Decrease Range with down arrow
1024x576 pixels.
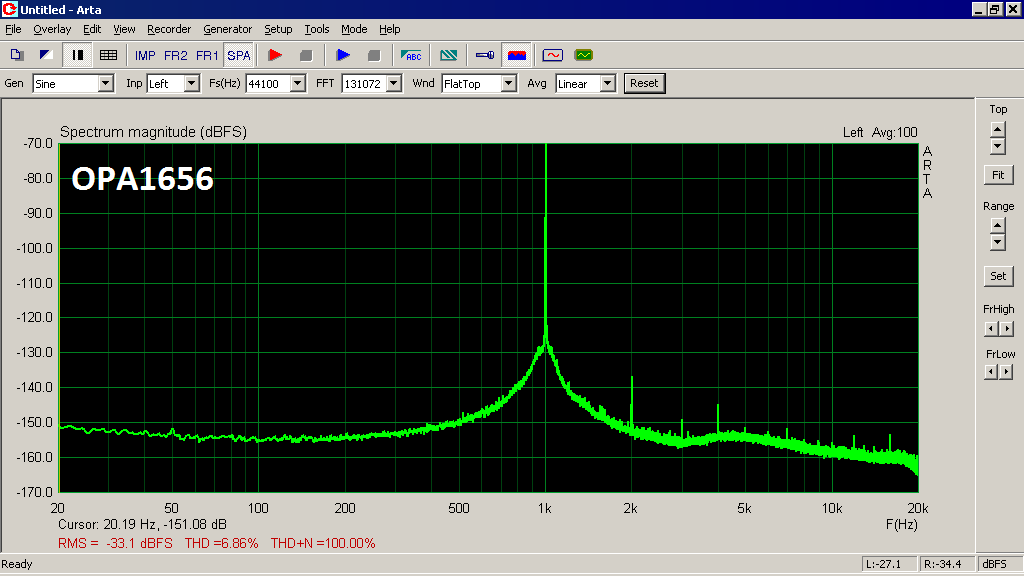[998, 243]
